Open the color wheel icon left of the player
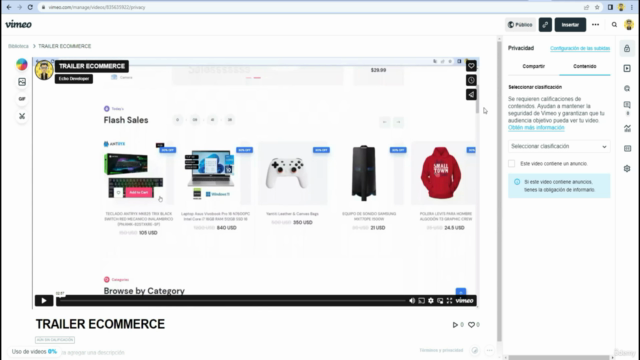Image resolution: width=640 pixels, height=360 pixels. coord(22,64)
